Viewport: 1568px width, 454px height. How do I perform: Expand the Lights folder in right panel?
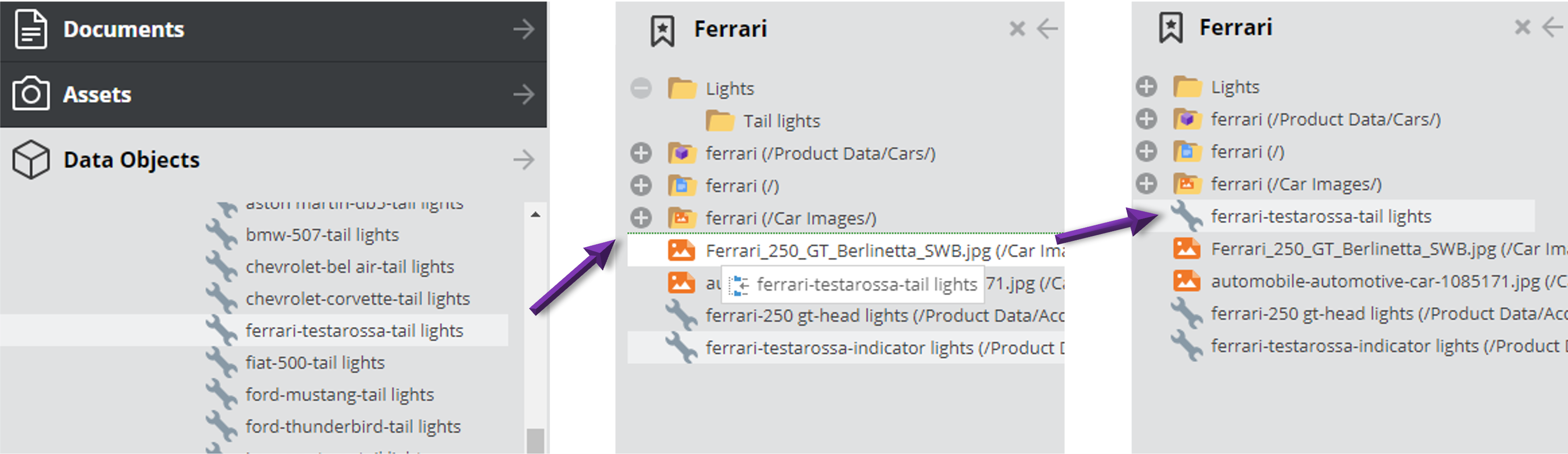click(x=1146, y=87)
